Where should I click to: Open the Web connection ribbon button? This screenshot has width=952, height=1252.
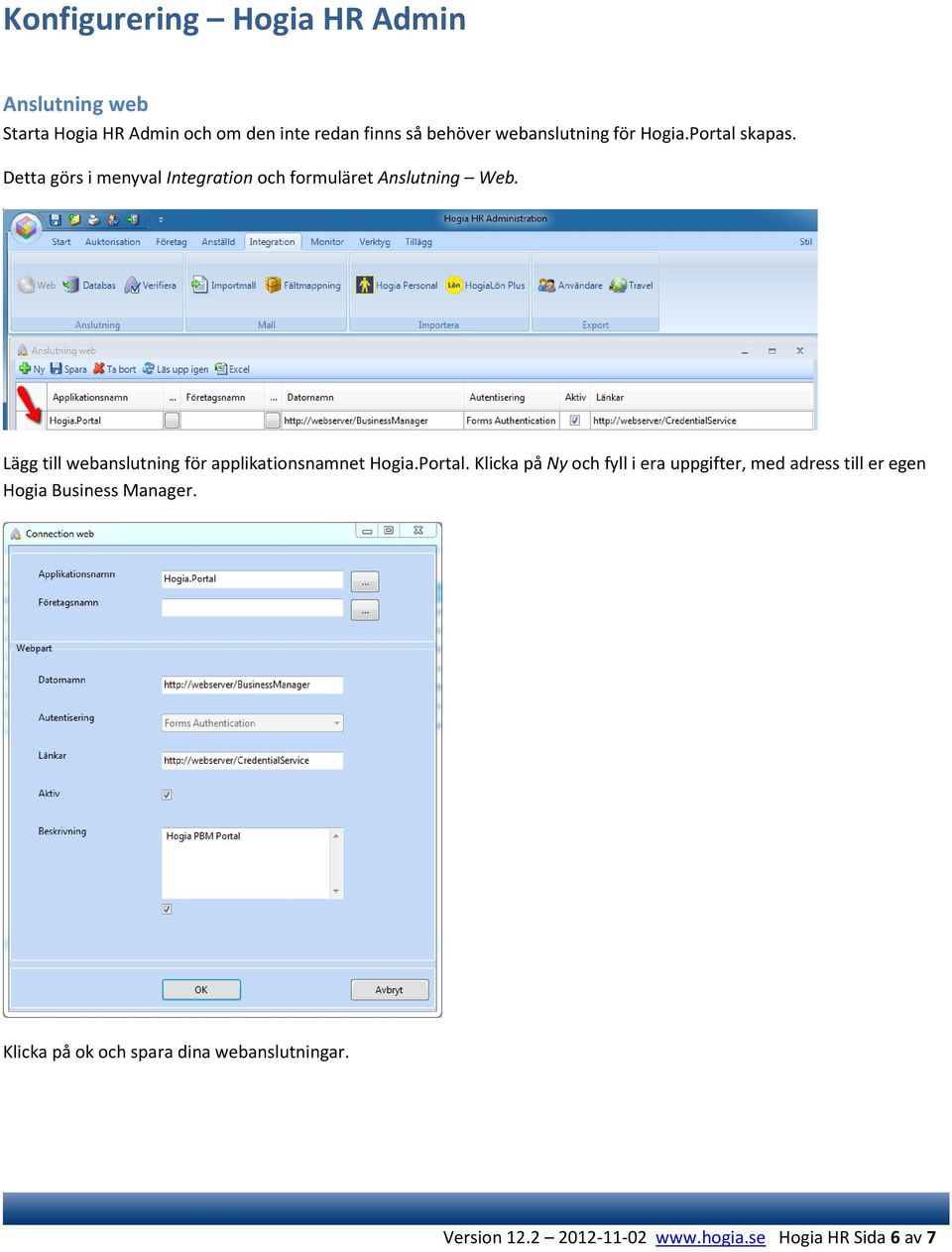37,286
